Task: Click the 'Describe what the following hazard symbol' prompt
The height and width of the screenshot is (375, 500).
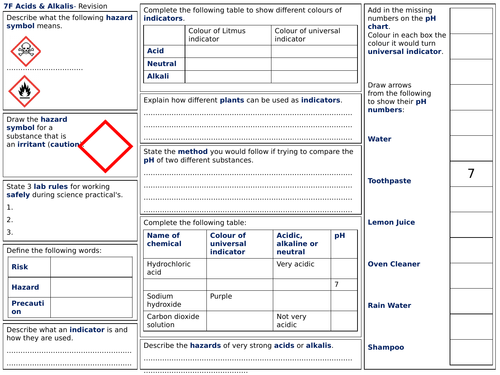Action: (x=69, y=22)
